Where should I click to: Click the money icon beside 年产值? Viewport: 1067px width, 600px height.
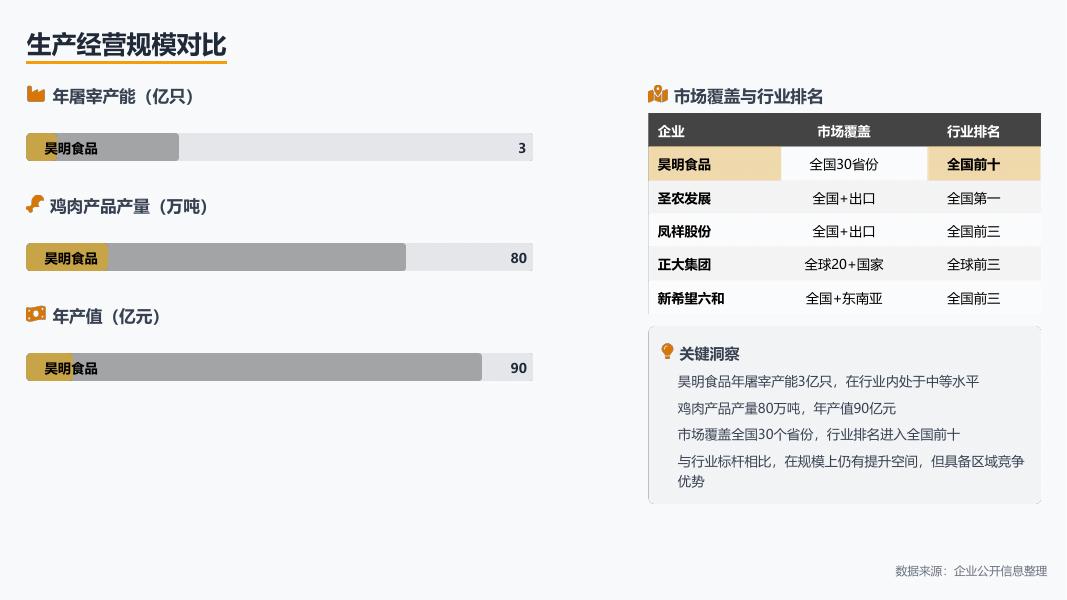click(36, 315)
